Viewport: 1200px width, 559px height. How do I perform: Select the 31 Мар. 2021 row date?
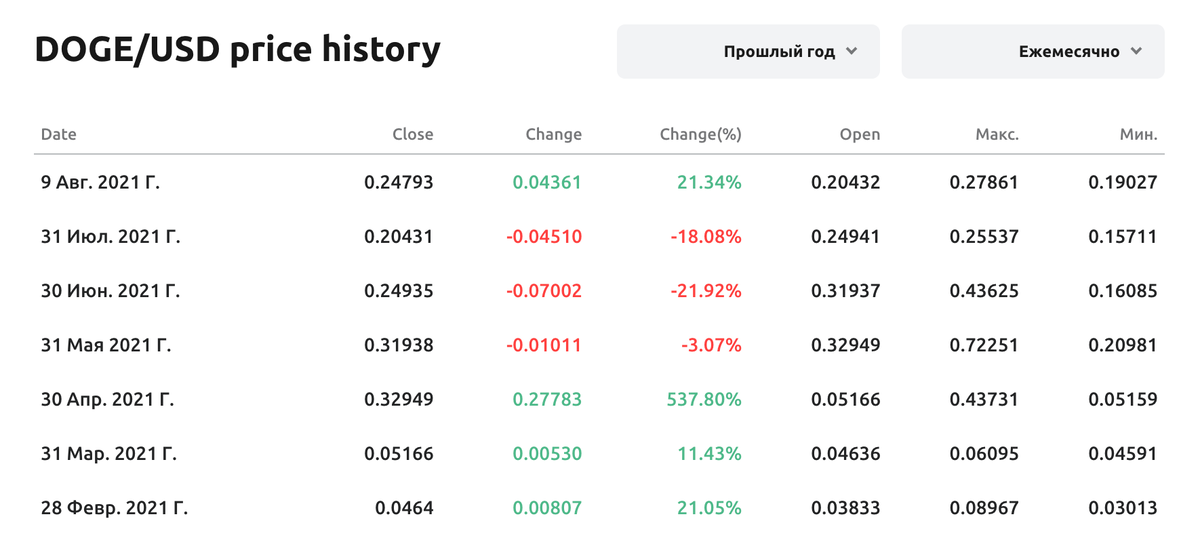pos(108,454)
